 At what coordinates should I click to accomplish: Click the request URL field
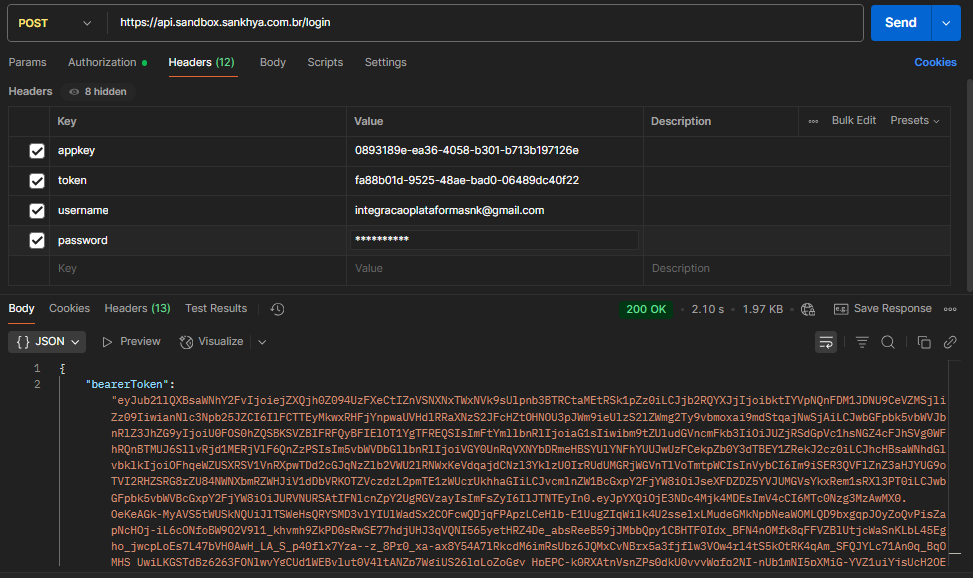tap(485, 23)
